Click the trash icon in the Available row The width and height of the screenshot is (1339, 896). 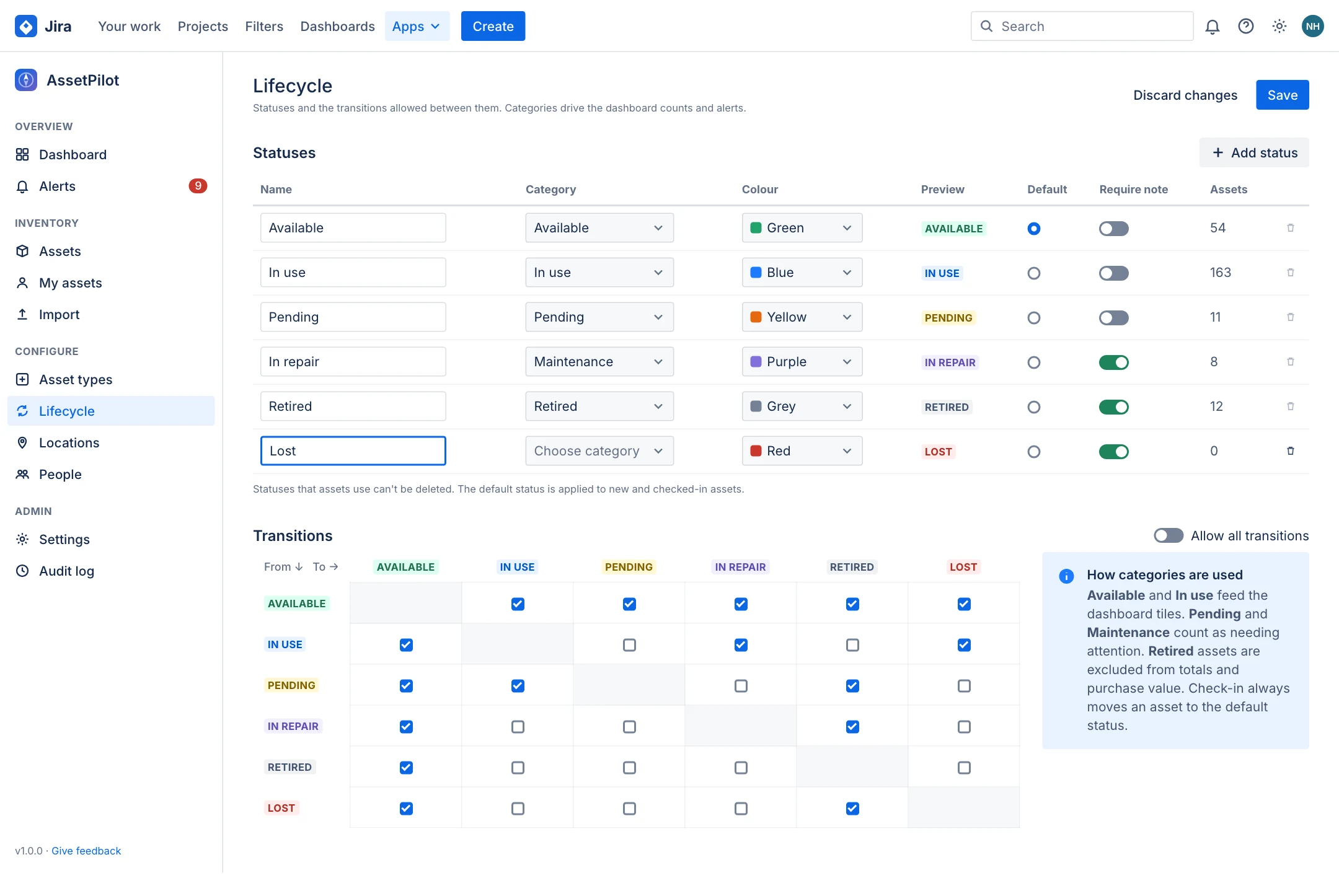1291,227
